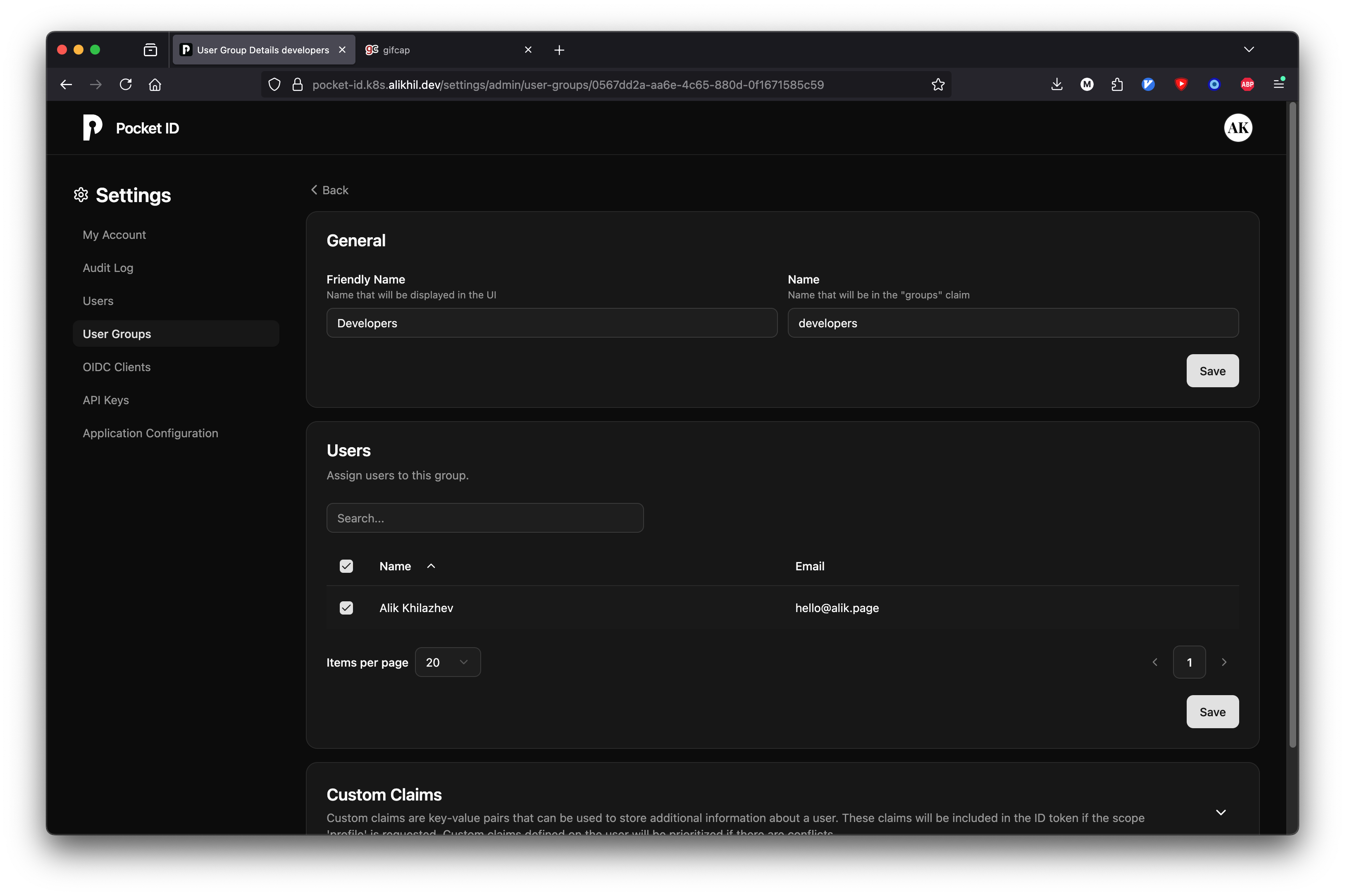Click the Email column header
1345x896 pixels.
(809, 566)
